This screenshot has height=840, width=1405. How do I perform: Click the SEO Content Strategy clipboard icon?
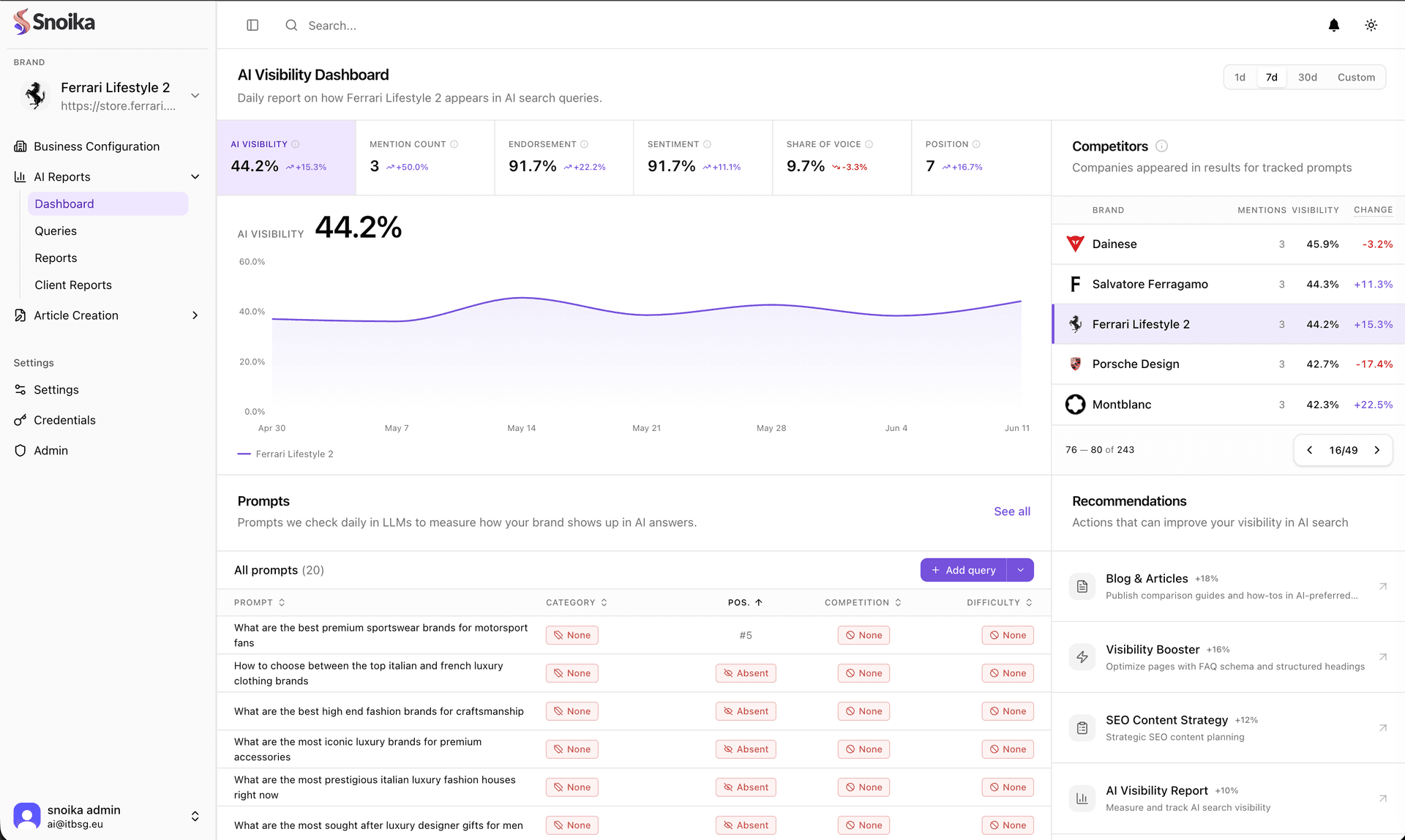pos(1082,728)
